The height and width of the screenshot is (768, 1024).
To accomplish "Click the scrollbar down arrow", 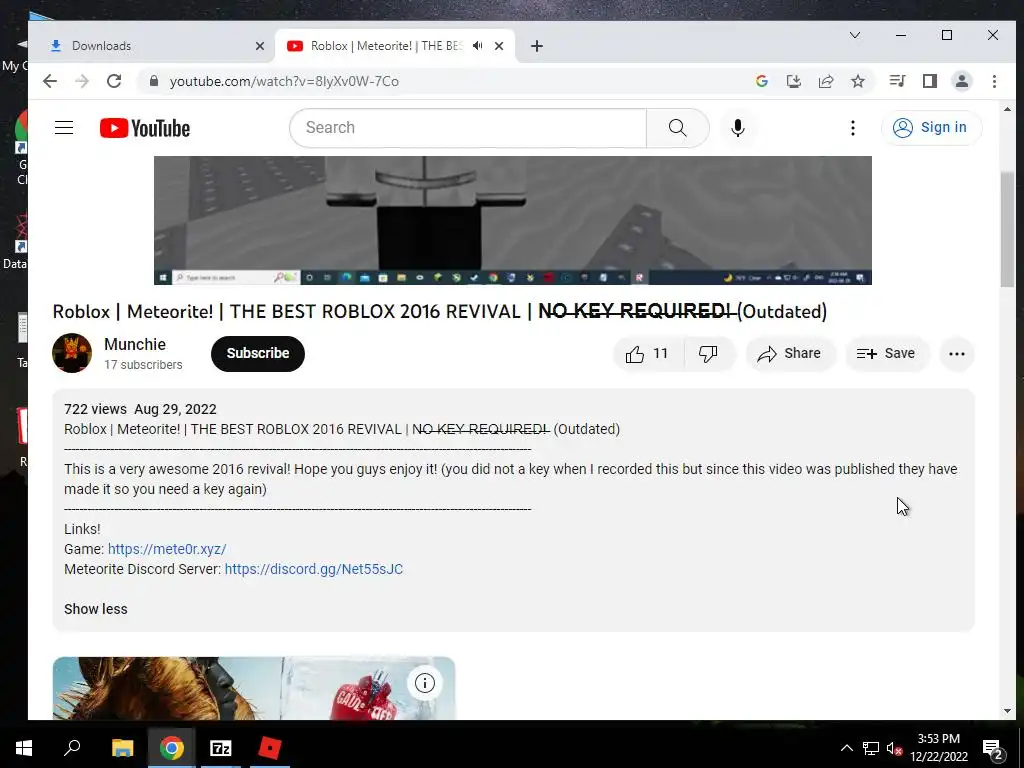I will coord(1007,711).
